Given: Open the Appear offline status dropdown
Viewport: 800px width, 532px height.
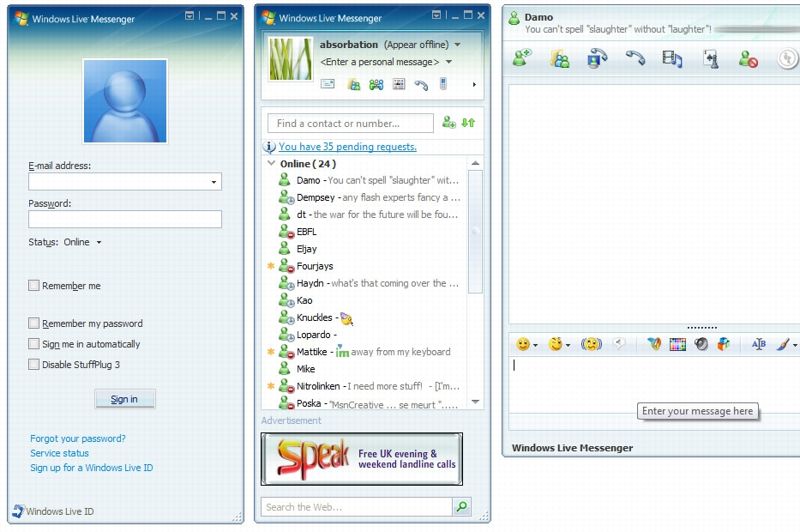Looking at the screenshot, I should pos(458,44).
